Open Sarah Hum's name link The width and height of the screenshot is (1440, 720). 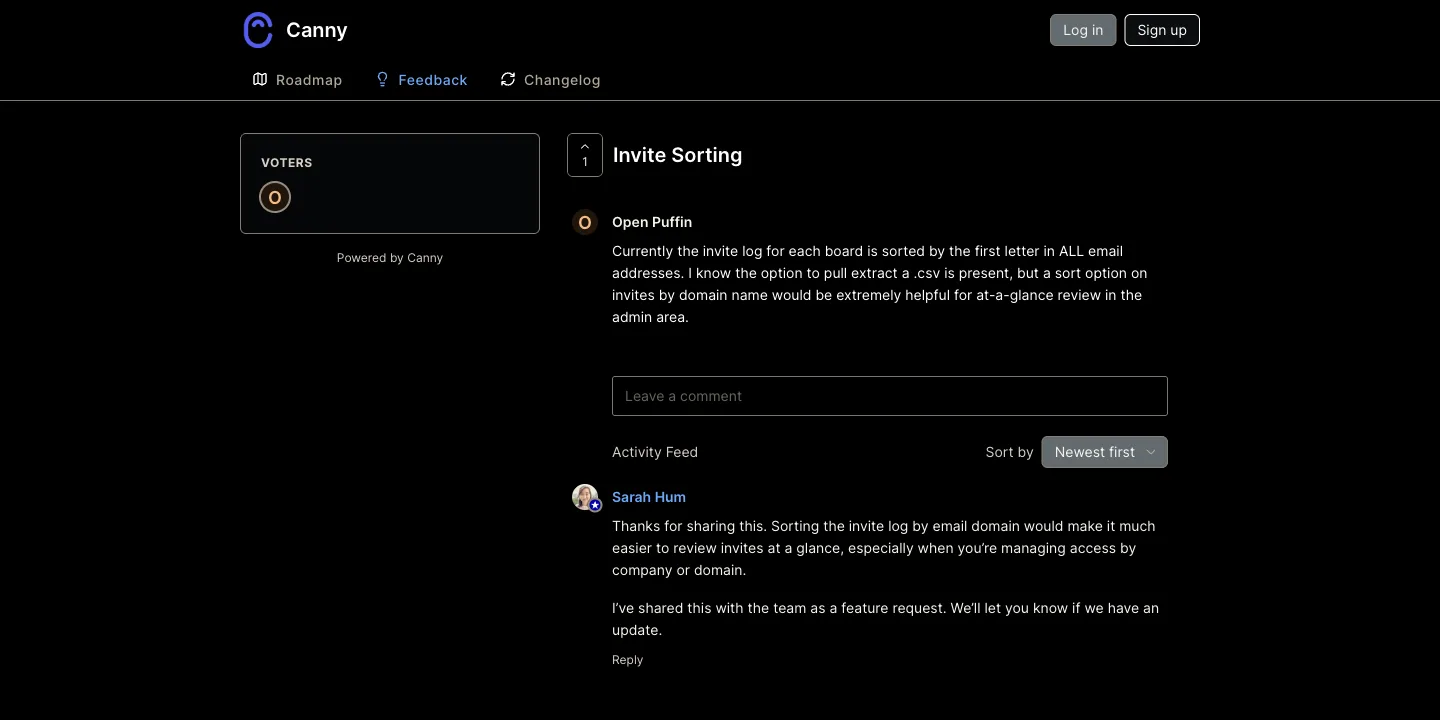click(x=649, y=497)
